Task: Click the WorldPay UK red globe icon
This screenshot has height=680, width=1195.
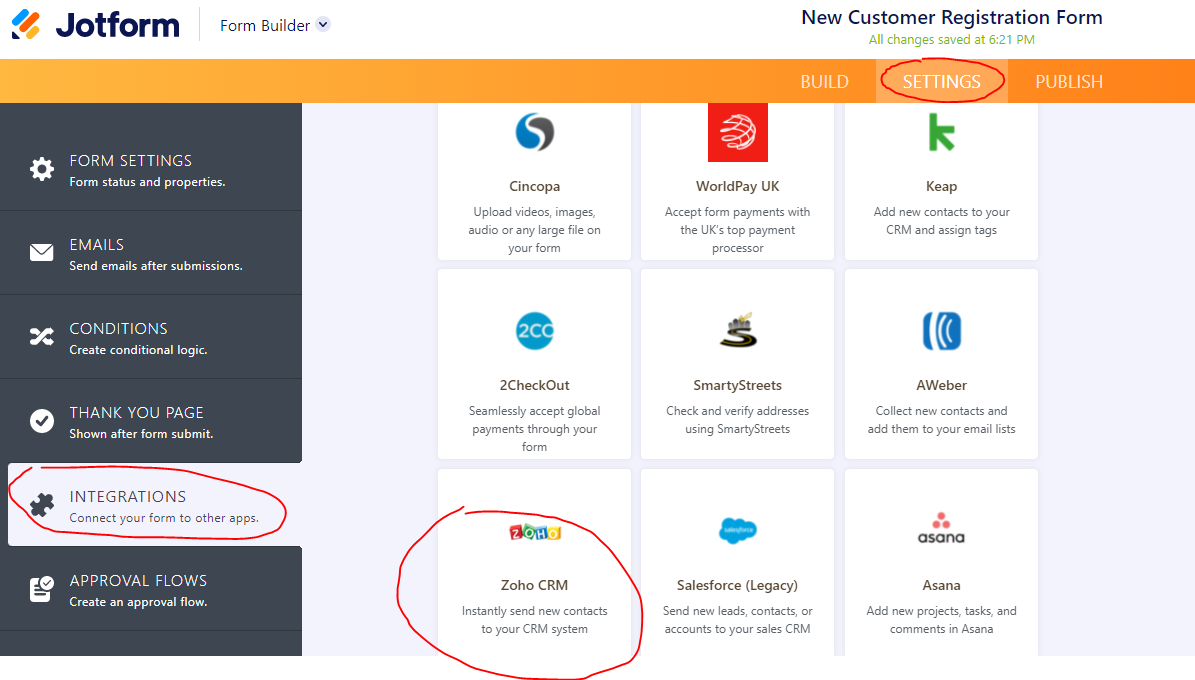Action: point(738,132)
